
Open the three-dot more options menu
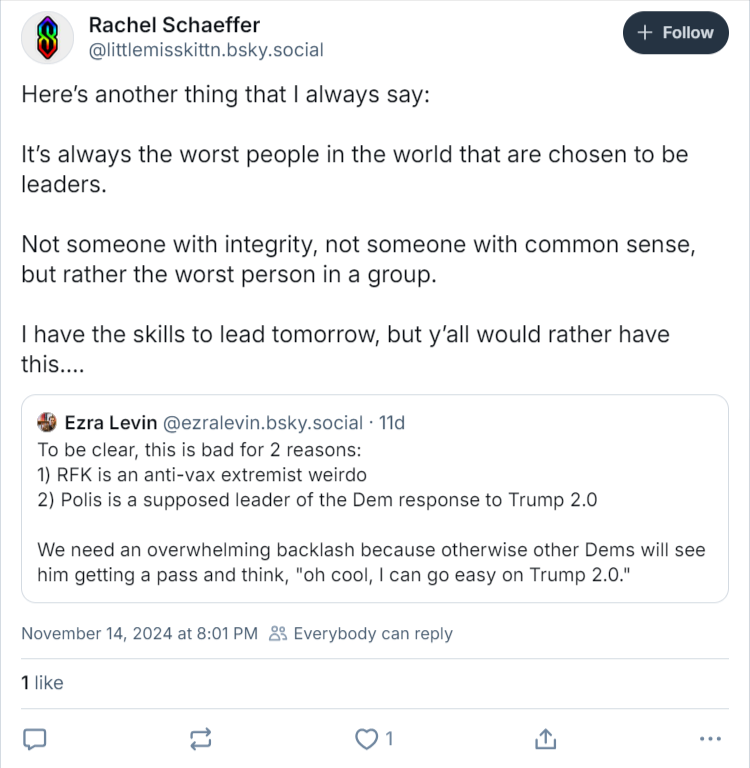710,739
